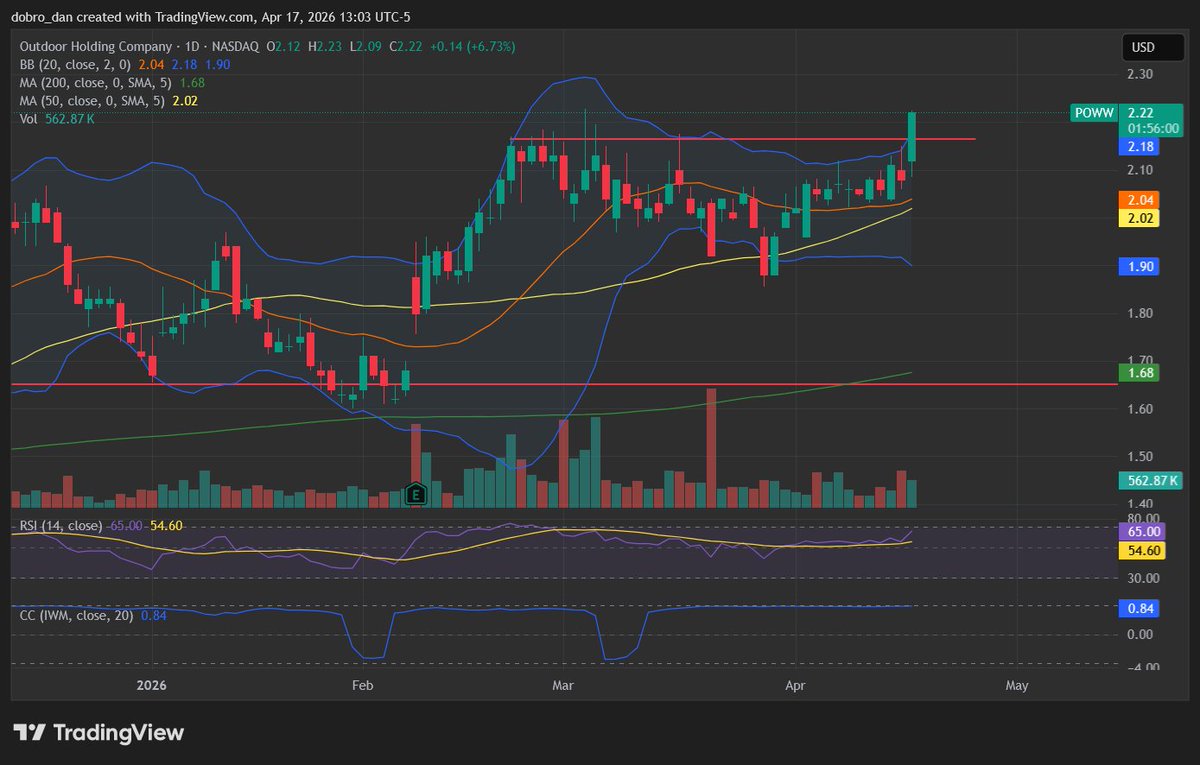
Task: Click the orange 2.04 price axis label
Action: click(x=1138, y=200)
